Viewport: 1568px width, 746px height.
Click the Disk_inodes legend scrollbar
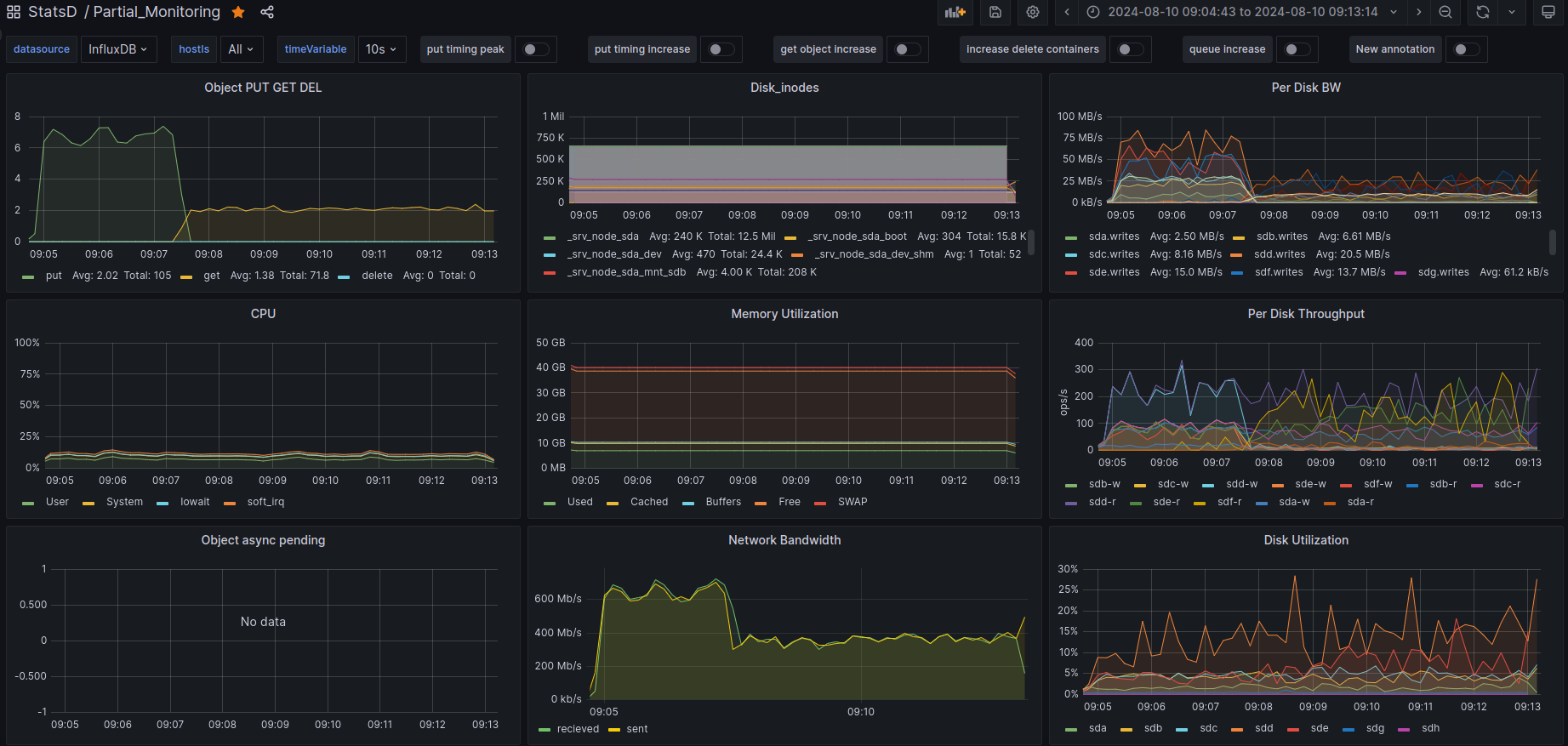click(x=1032, y=242)
